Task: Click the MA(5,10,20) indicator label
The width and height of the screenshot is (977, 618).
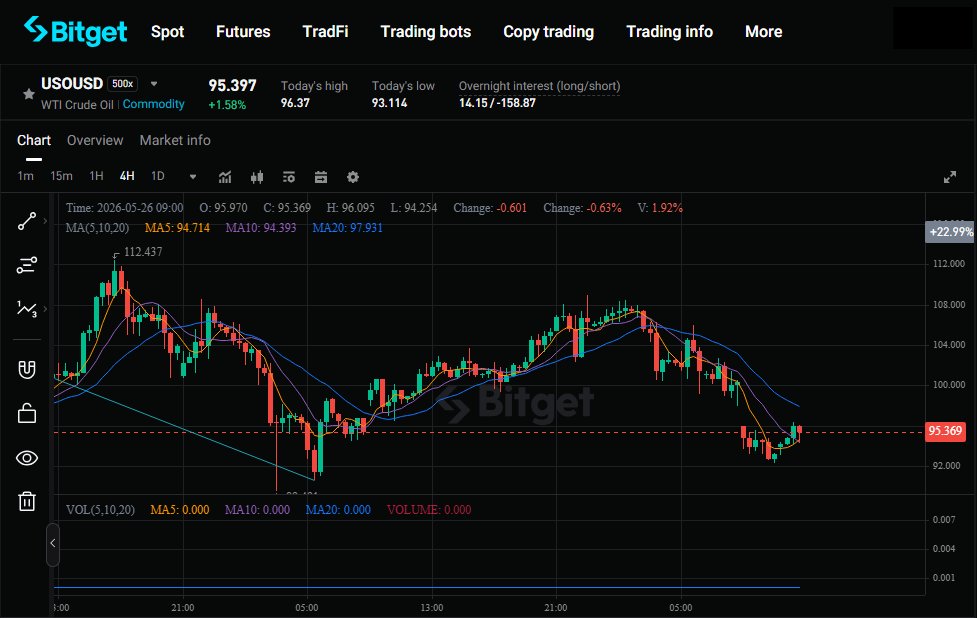Action: click(x=97, y=228)
